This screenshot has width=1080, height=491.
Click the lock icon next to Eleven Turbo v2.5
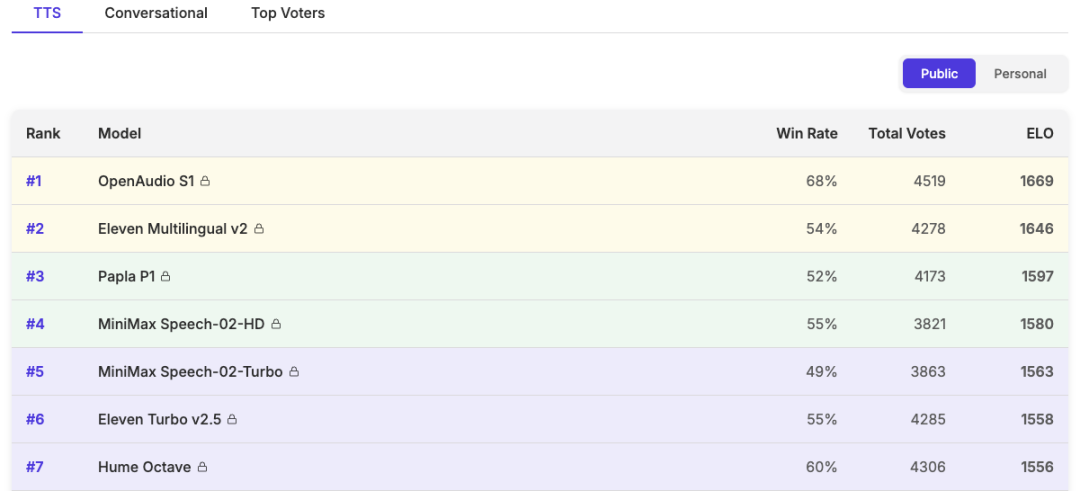click(232, 419)
